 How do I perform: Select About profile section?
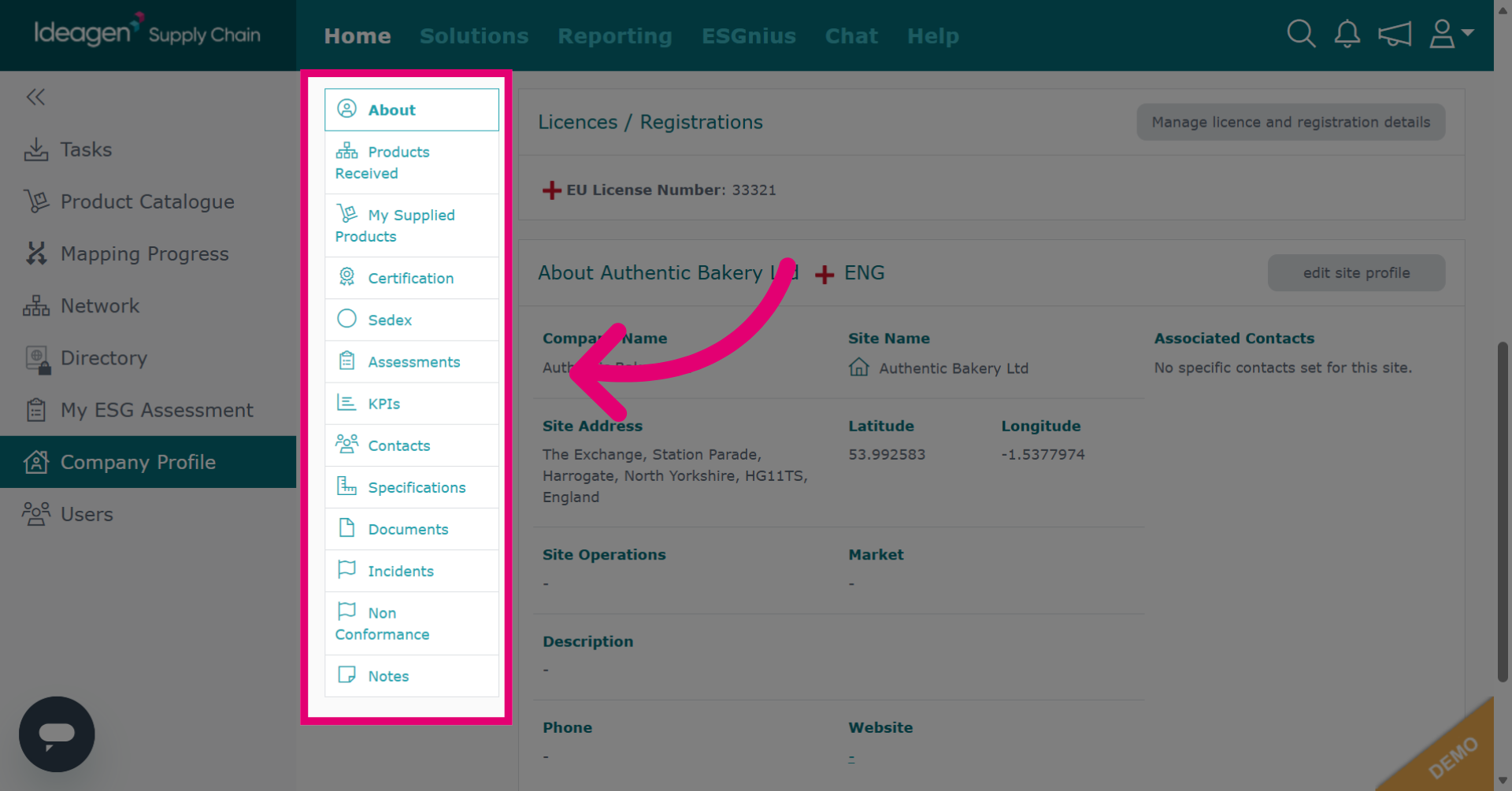click(412, 109)
